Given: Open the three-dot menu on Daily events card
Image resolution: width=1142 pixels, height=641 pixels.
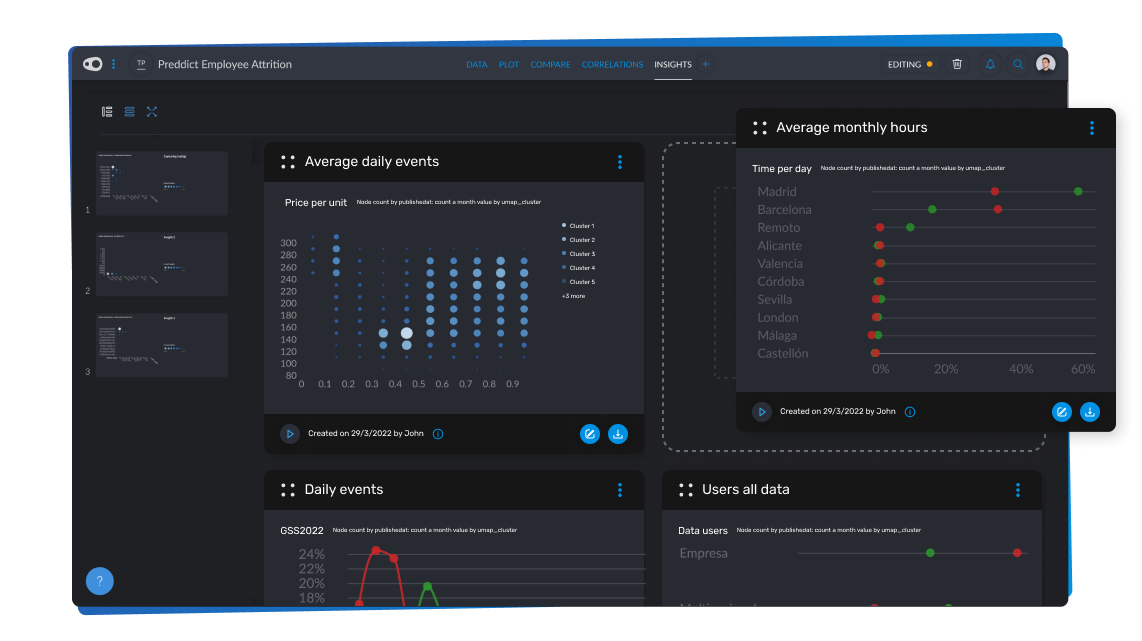Looking at the screenshot, I should coord(620,490).
